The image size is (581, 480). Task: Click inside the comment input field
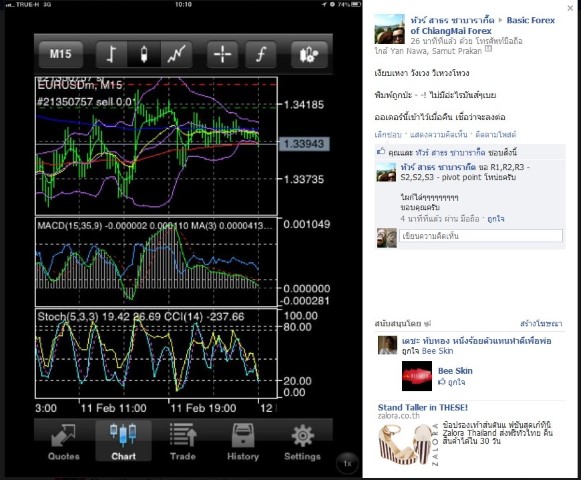pyautogui.click(x=481, y=236)
